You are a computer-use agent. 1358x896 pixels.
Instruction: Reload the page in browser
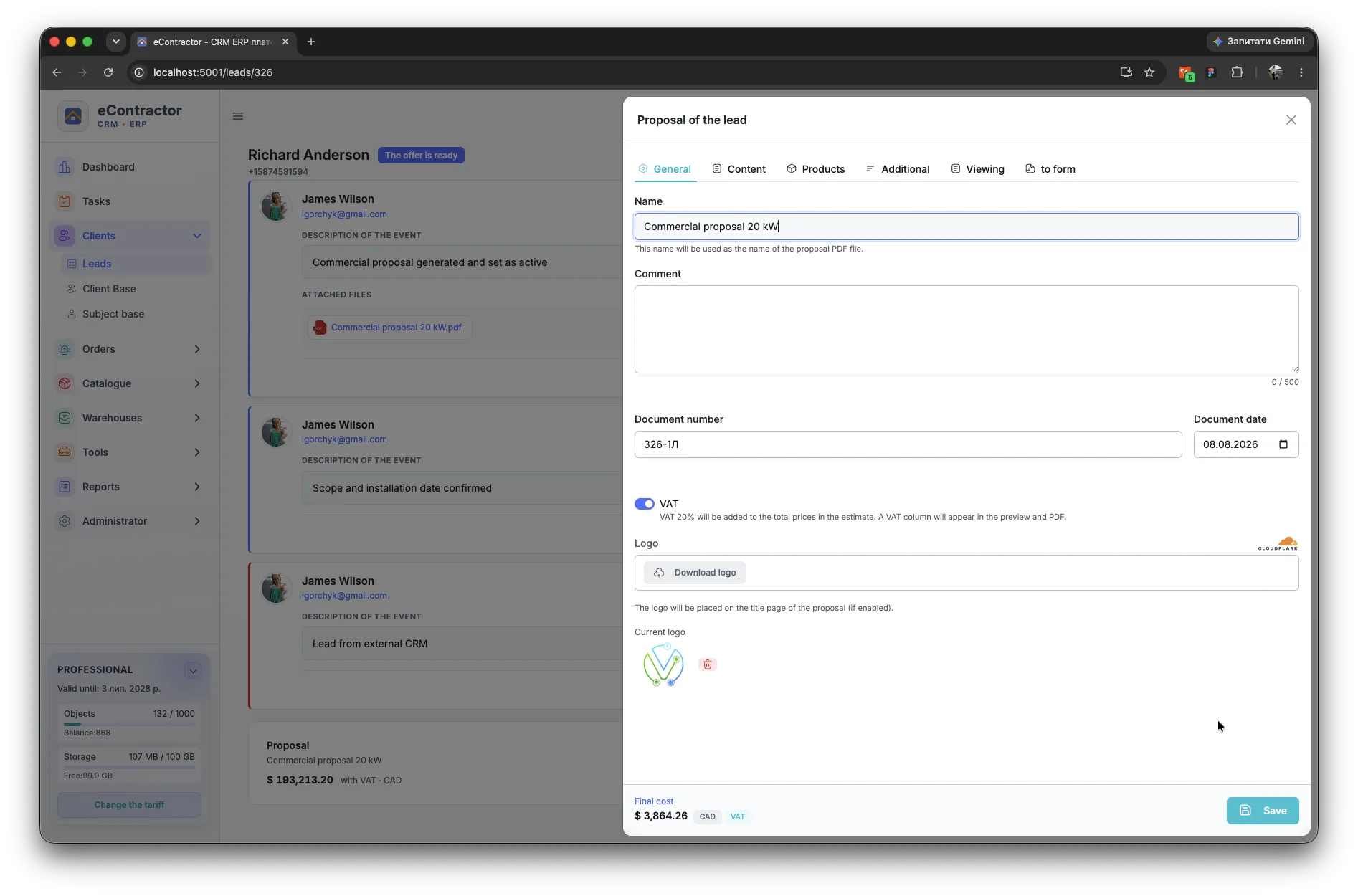[108, 72]
